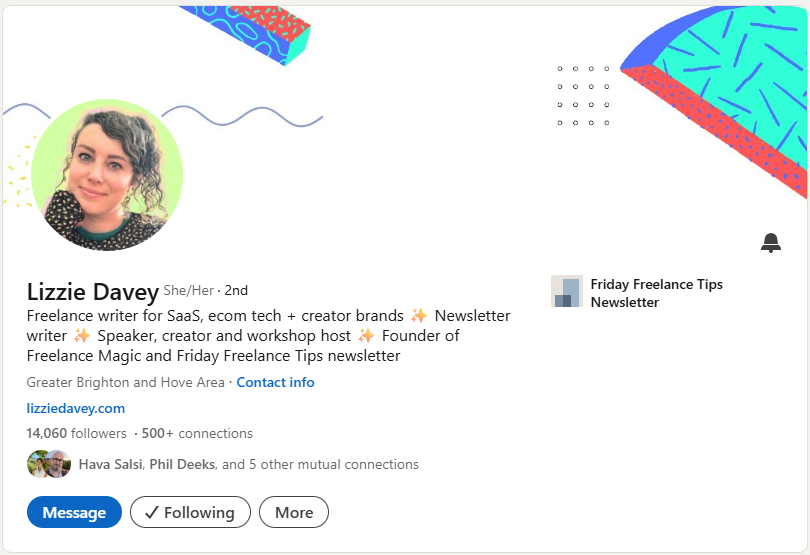Click the mutual connections avatar pair
This screenshot has width=810, height=555.
click(49, 464)
